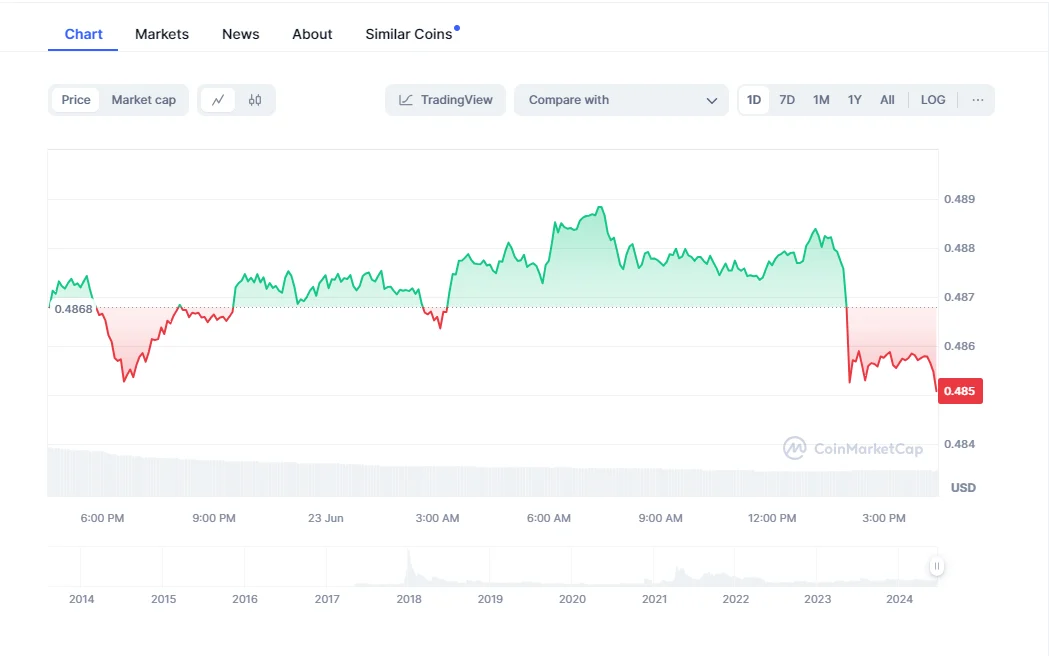Viewport: 1049px width, 656px height.
Task: Switch to candlestick chart icon
Action: pos(255,100)
